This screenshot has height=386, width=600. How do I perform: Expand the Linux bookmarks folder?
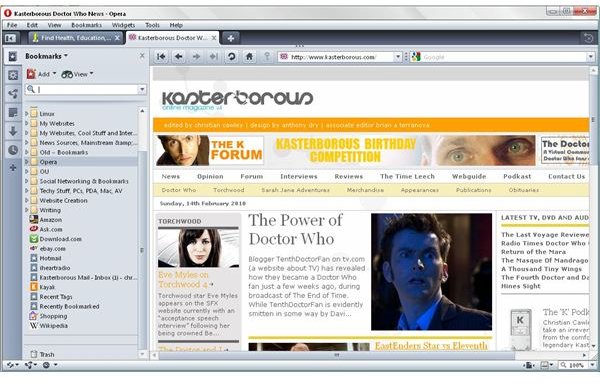27,114
